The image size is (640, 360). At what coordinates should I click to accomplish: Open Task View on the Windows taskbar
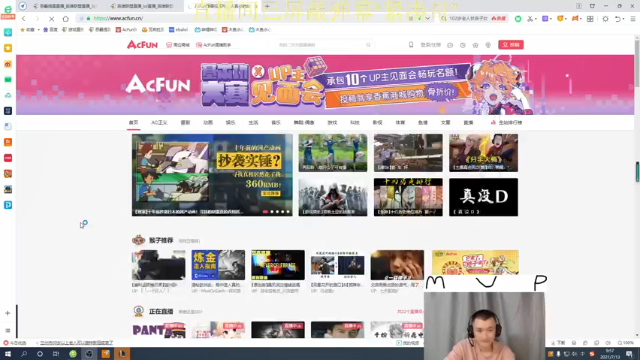pyautogui.click(x=56, y=354)
